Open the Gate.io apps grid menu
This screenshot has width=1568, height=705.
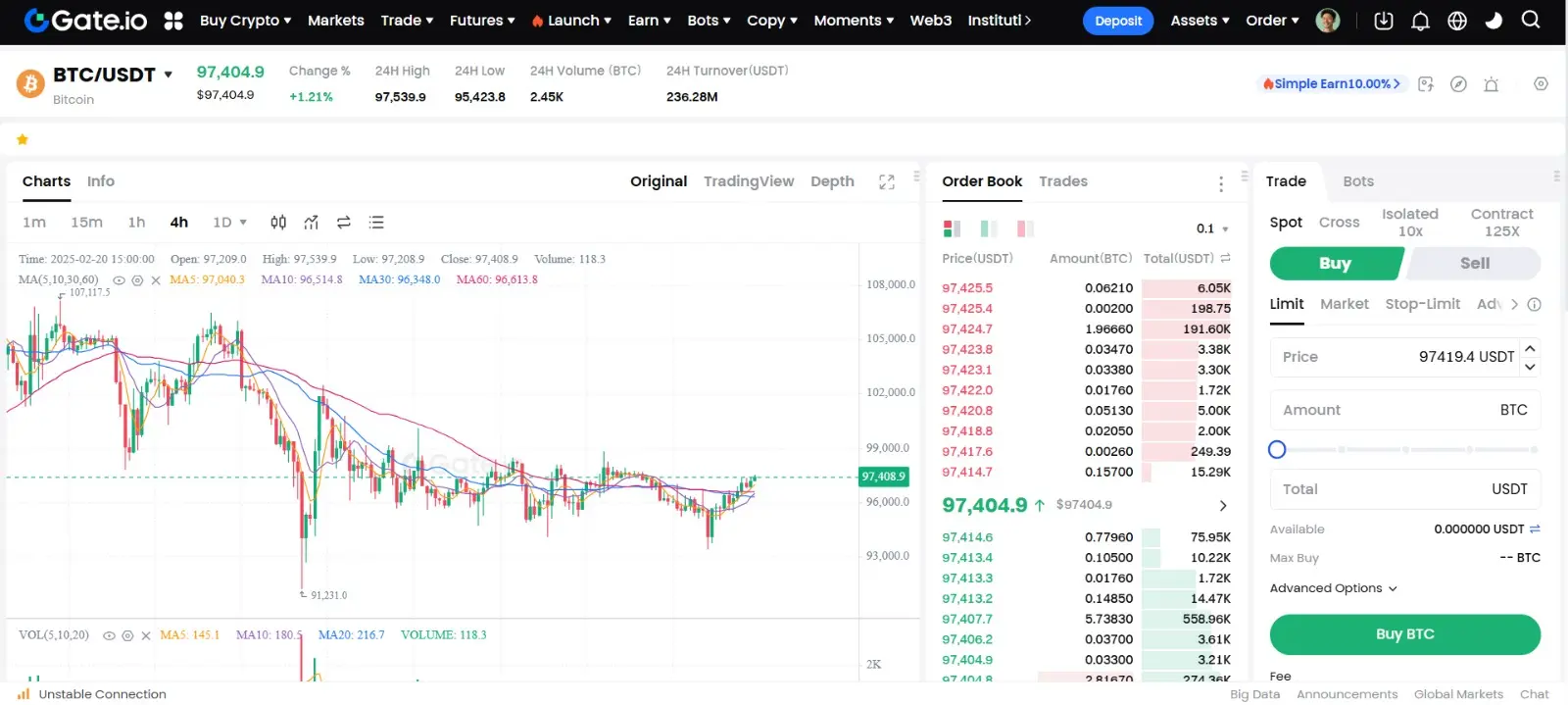point(173,21)
